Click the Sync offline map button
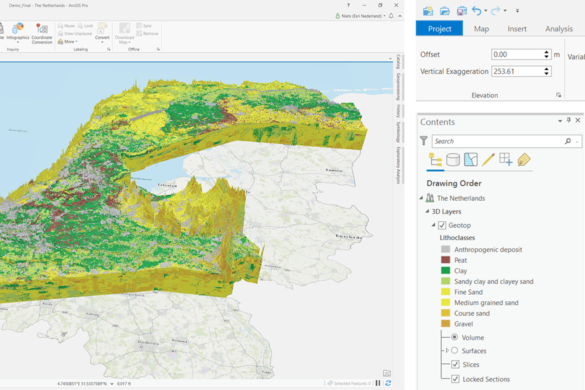 [x=144, y=26]
